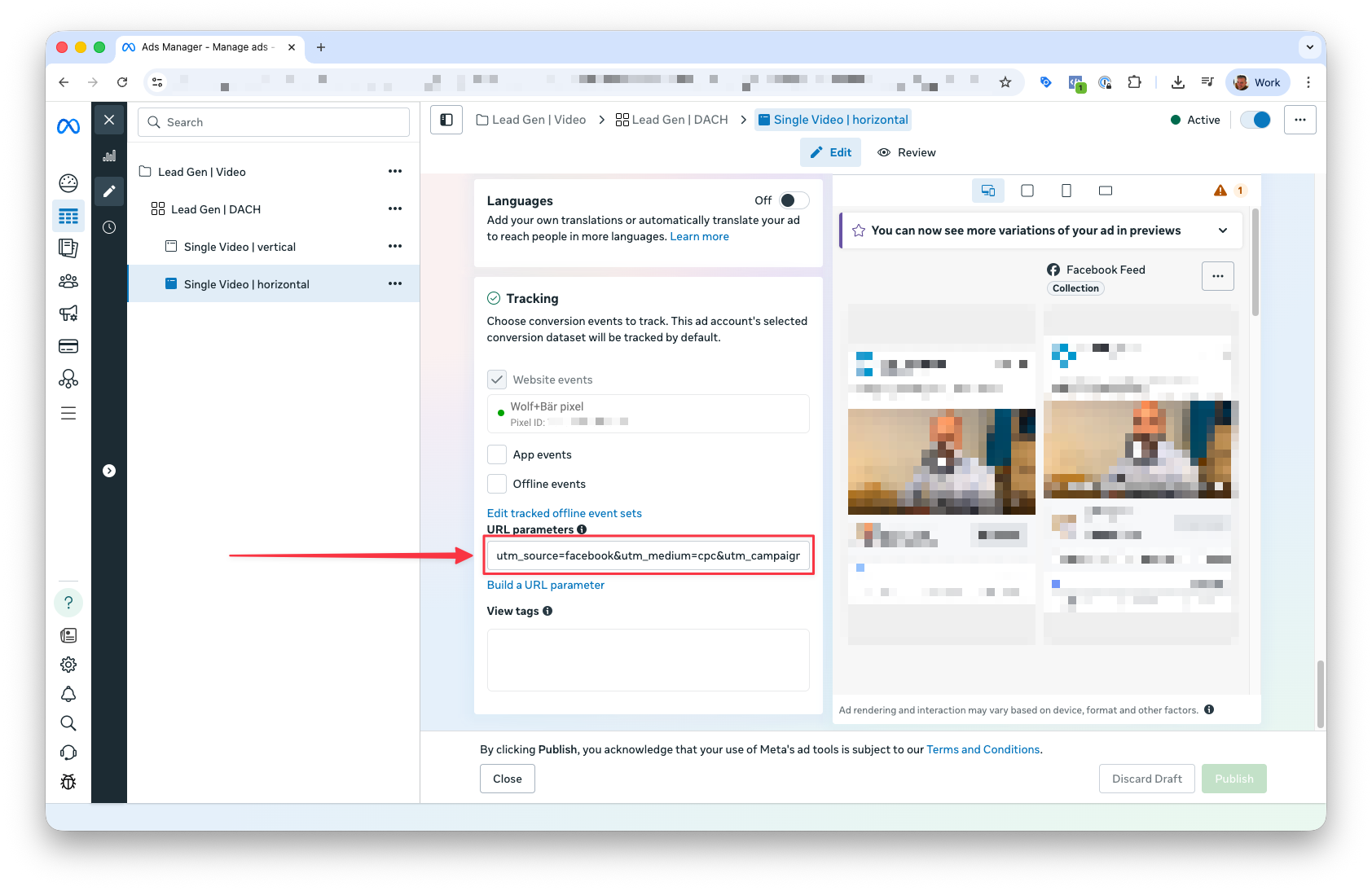The height and width of the screenshot is (891, 1372).
Task: Toggle the ad Active switch off
Action: pos(1255,119)
